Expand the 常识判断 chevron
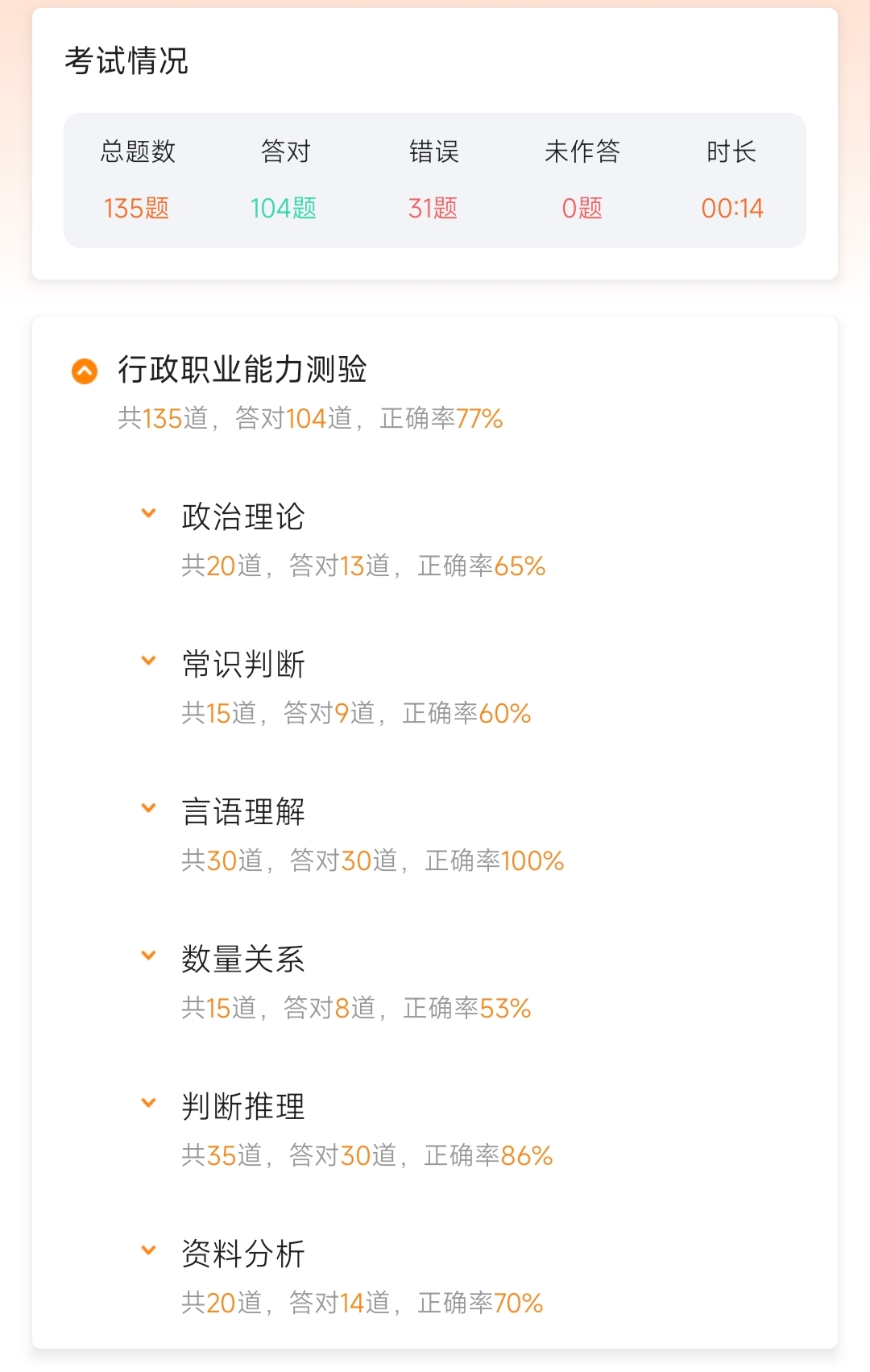The width and height of the screenshot is (870, 1372). pyautogui.click(x=148, y=661)
